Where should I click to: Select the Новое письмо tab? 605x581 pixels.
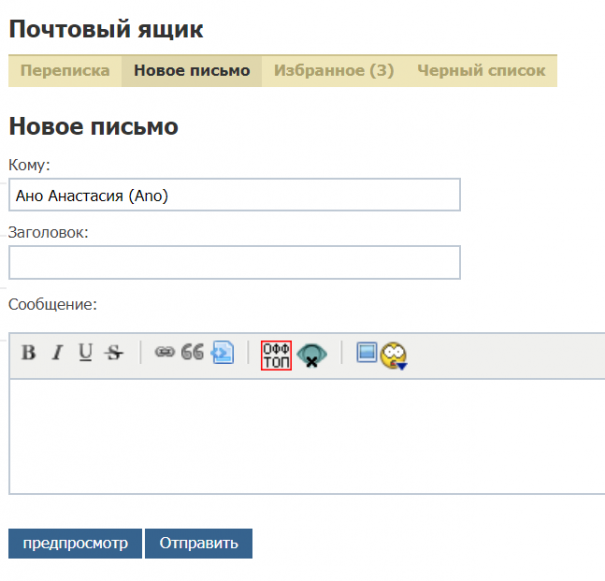192,71
